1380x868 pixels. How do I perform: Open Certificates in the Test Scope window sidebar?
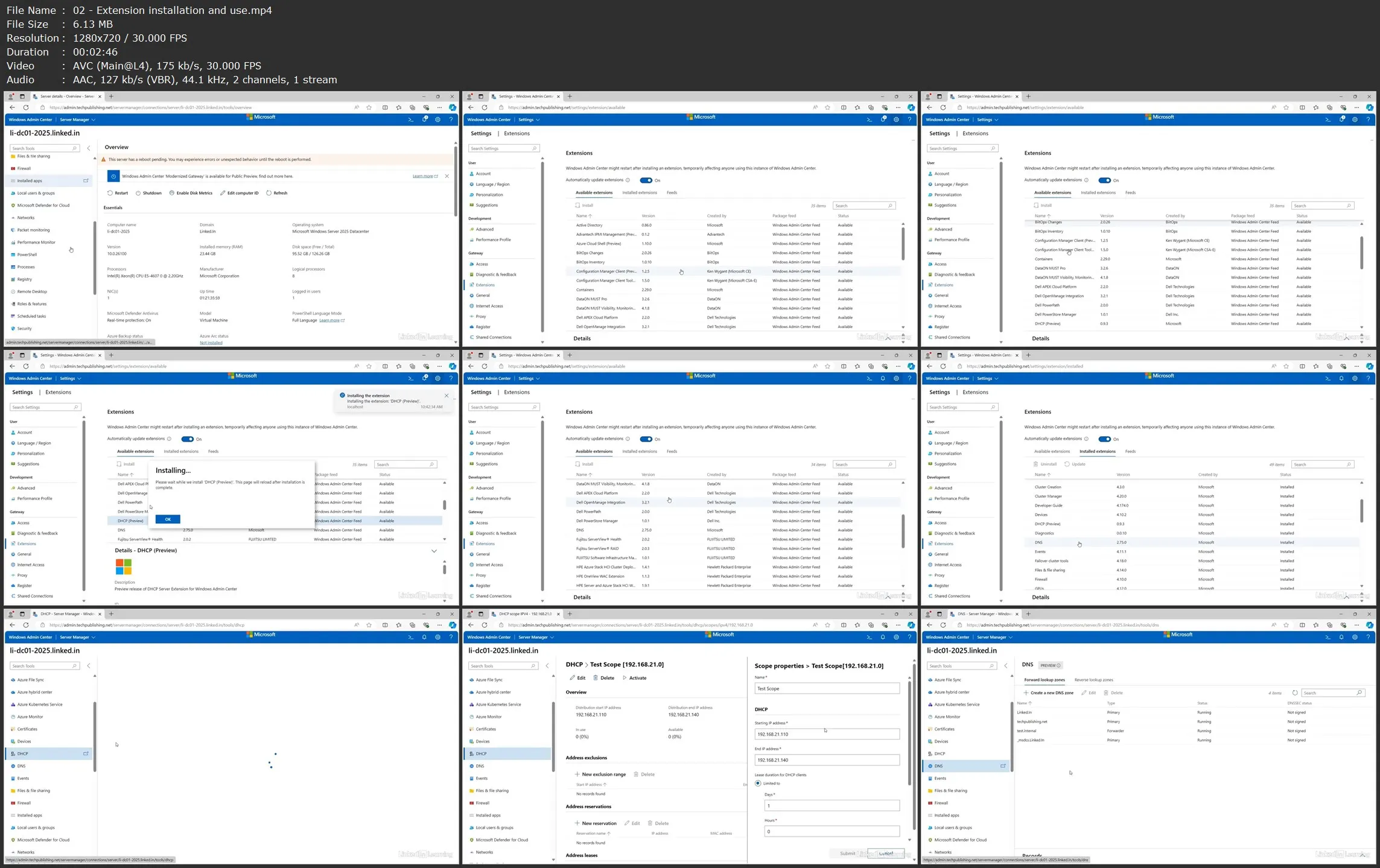[486, 729]
